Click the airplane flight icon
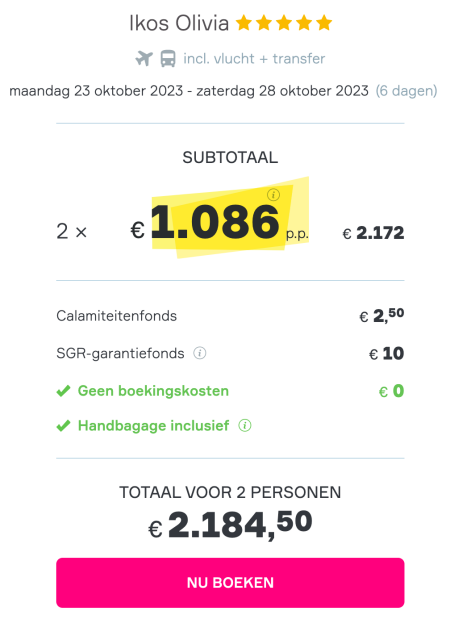 pos(144,59)
